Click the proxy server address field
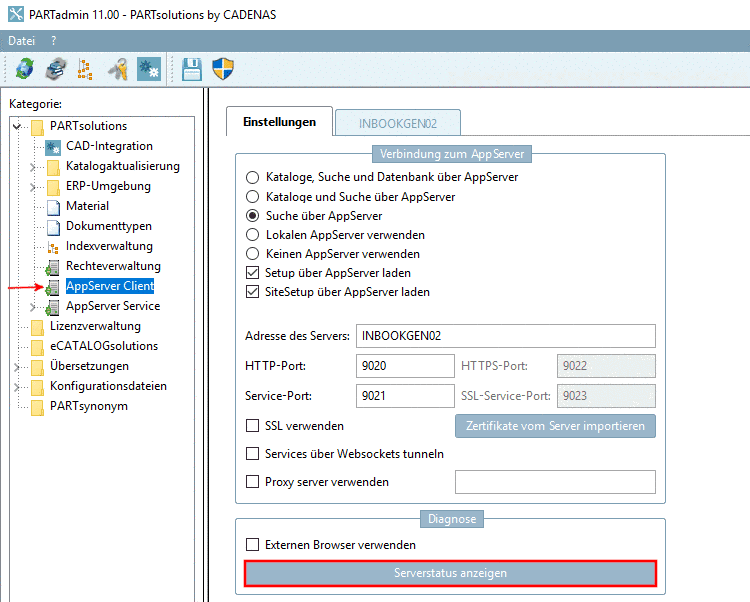The image size is (750, 602). [x=555, y=482]
